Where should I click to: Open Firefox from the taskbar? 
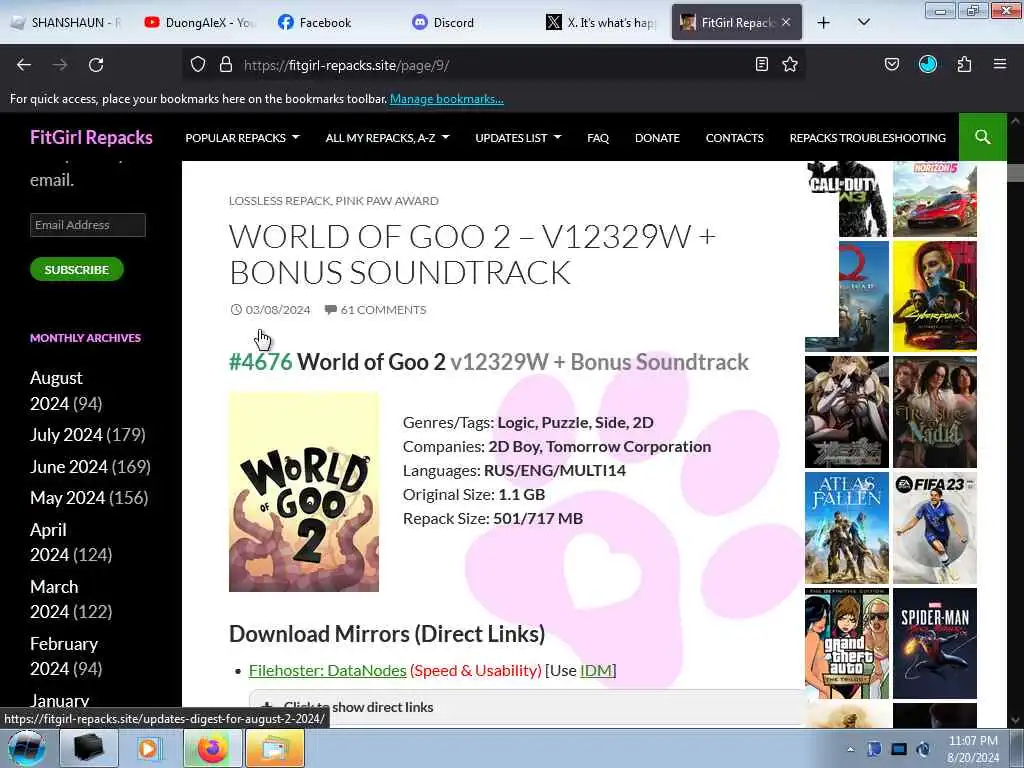(212, 748)
